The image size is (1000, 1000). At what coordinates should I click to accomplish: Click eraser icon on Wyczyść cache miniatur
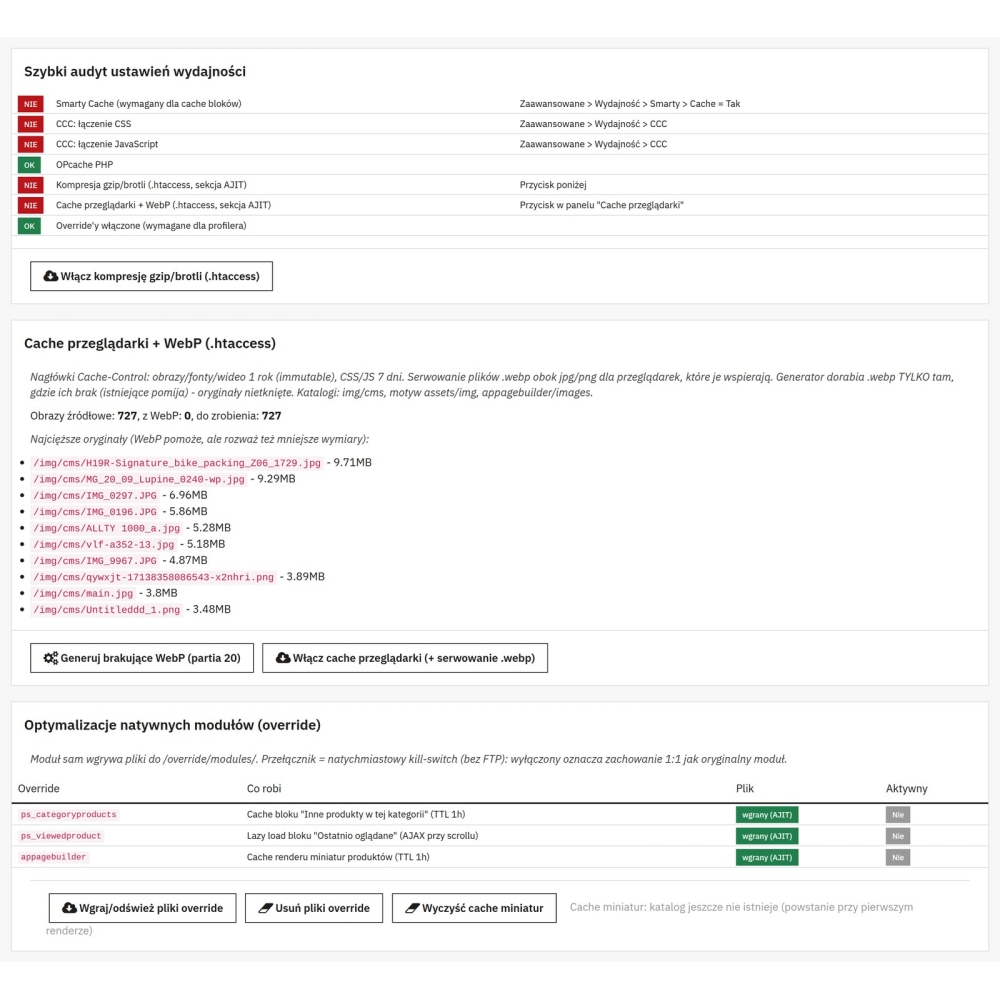(x=412, y=908)
